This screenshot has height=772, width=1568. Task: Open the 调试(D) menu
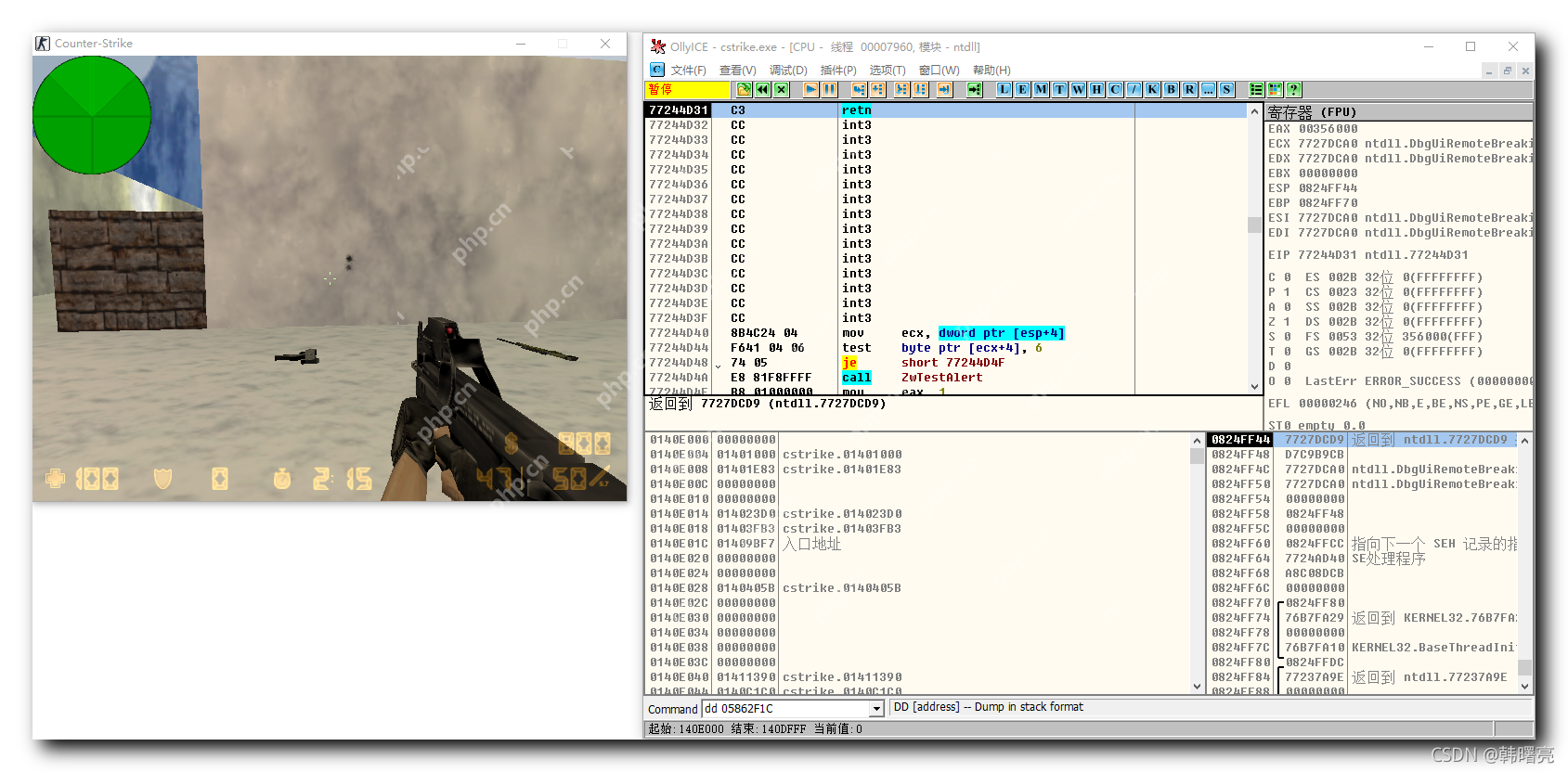tap(788, 71)
